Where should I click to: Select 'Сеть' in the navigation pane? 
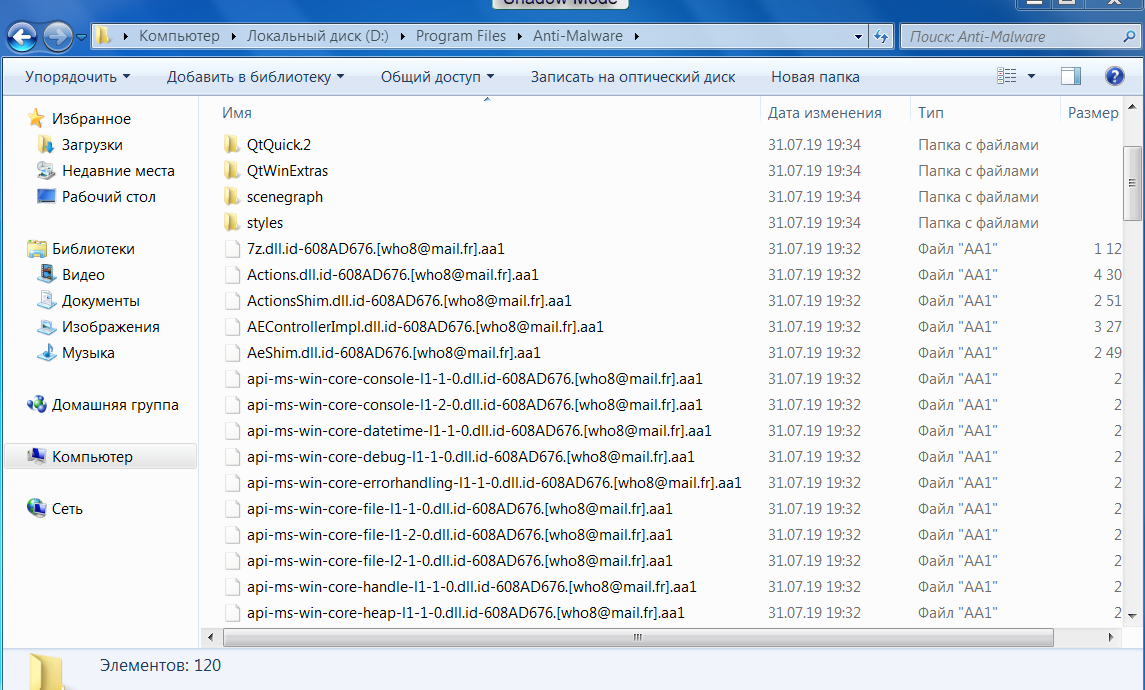[x=66, y=509]
